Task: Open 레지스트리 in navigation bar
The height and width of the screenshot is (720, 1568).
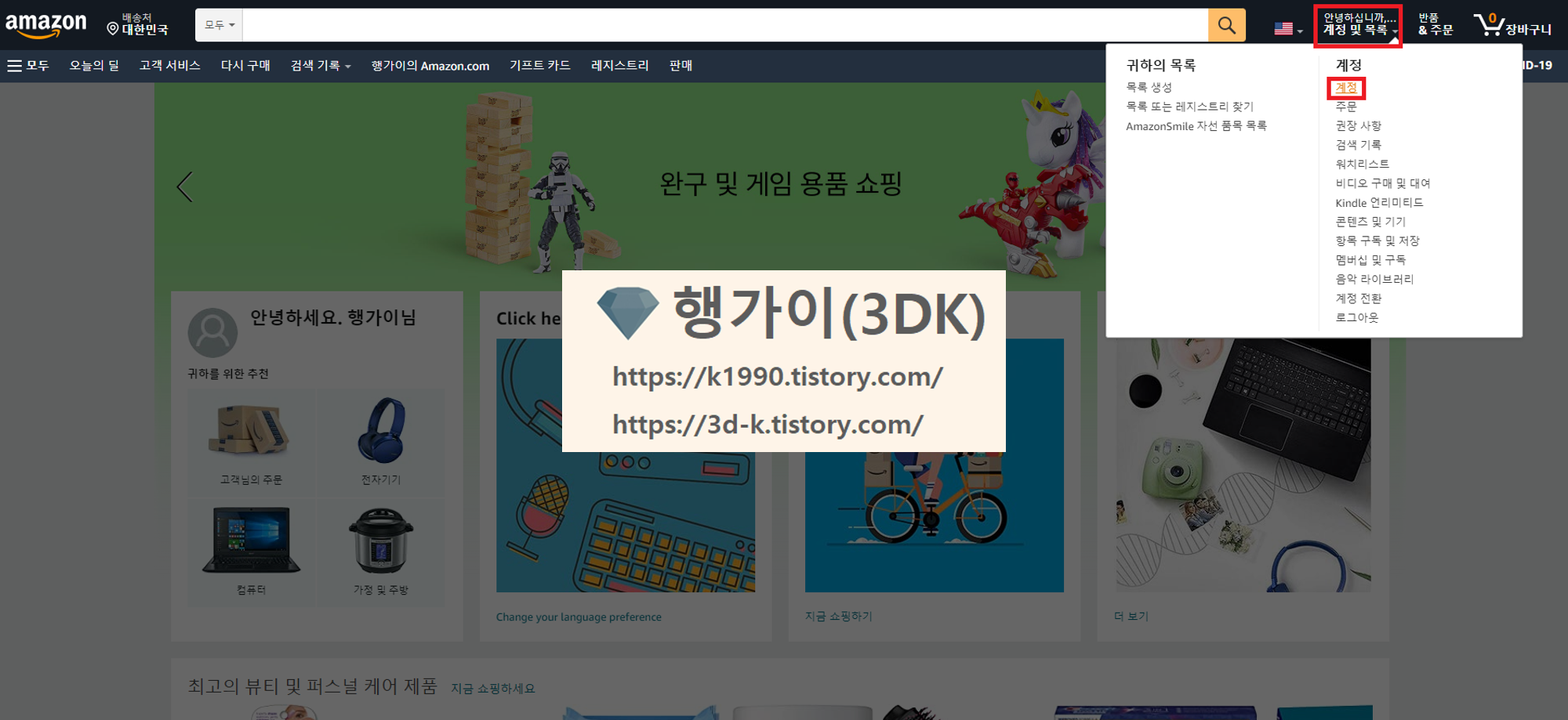Action: (x=619, y=66)
